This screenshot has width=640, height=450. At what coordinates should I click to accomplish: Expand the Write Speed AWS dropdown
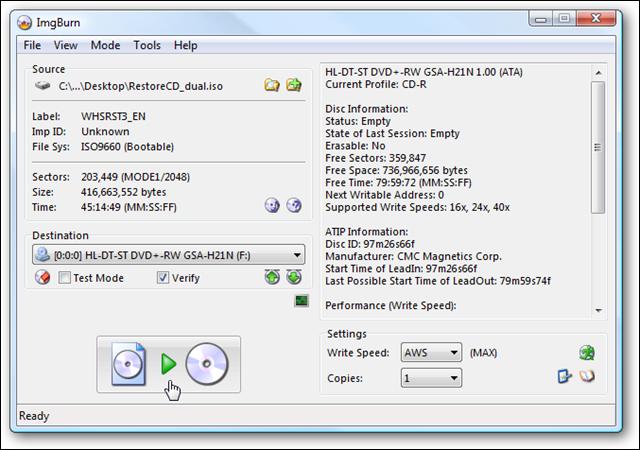(453, 353)
